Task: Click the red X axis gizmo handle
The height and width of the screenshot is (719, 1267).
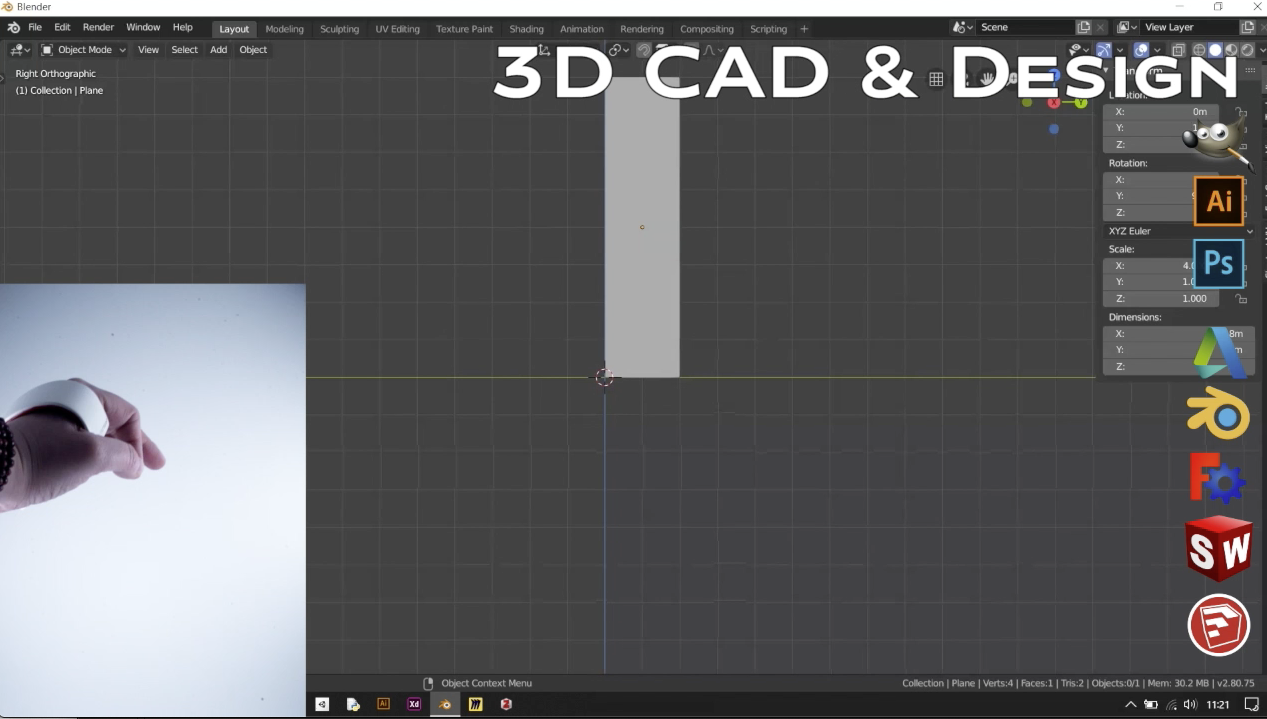Action: pyautogui.click(x=1054, y=102)
